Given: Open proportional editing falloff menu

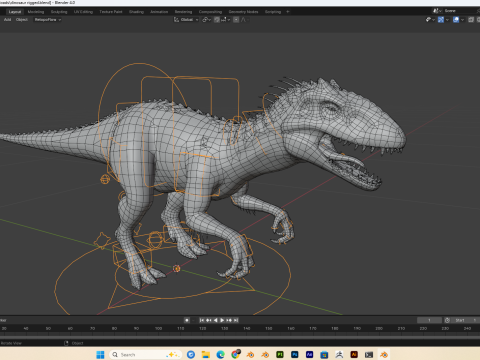Looking at the screenshot, I should [x=245, y=20].
